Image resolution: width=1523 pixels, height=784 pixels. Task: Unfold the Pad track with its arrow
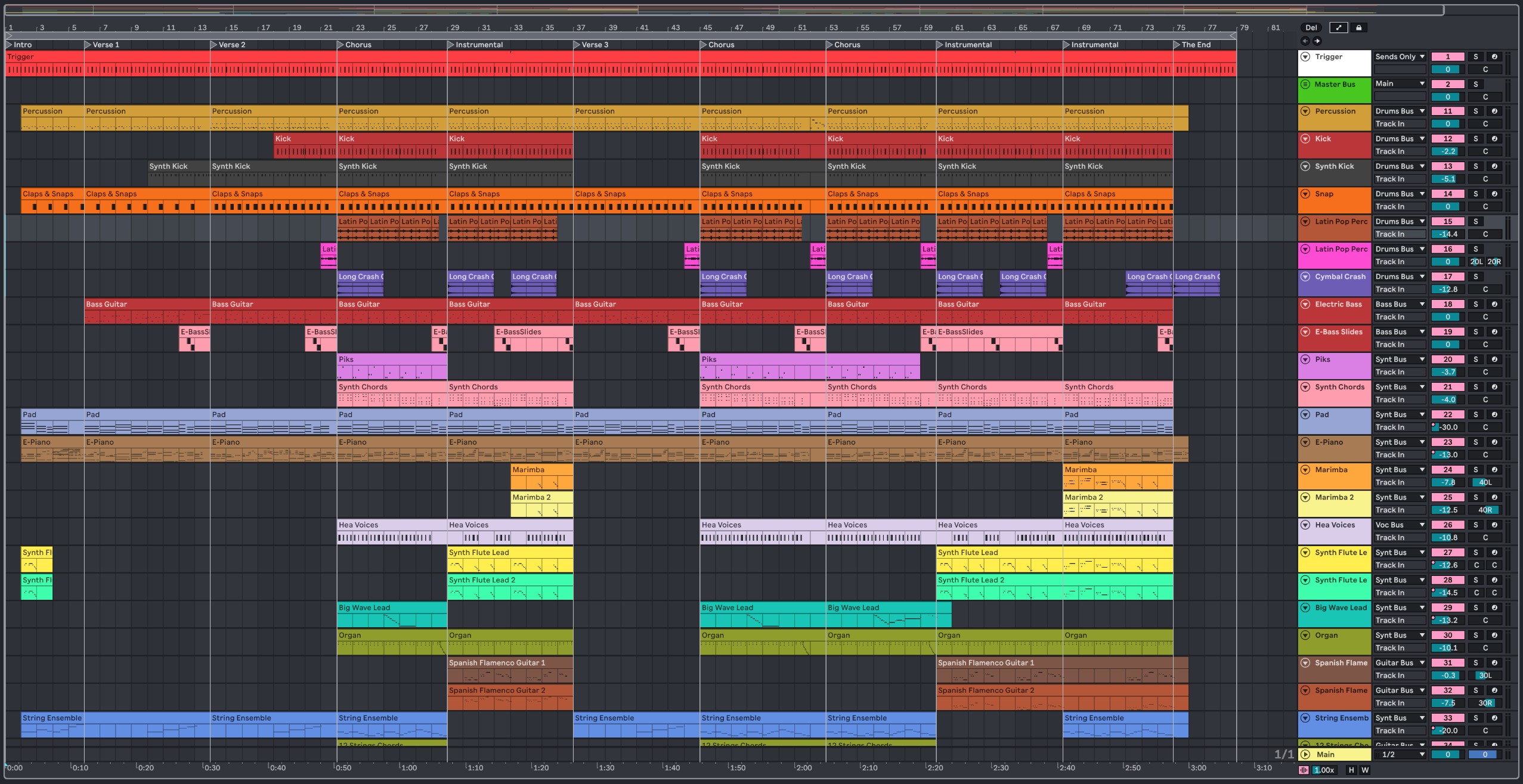point(1305,414)
